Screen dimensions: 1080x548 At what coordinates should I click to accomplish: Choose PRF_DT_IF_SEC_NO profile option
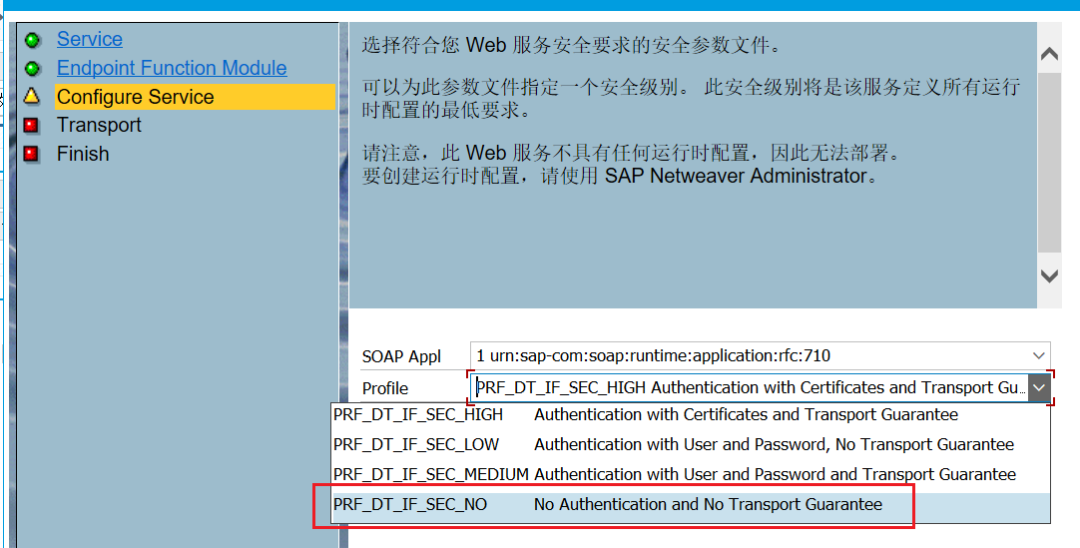(691, 505)
